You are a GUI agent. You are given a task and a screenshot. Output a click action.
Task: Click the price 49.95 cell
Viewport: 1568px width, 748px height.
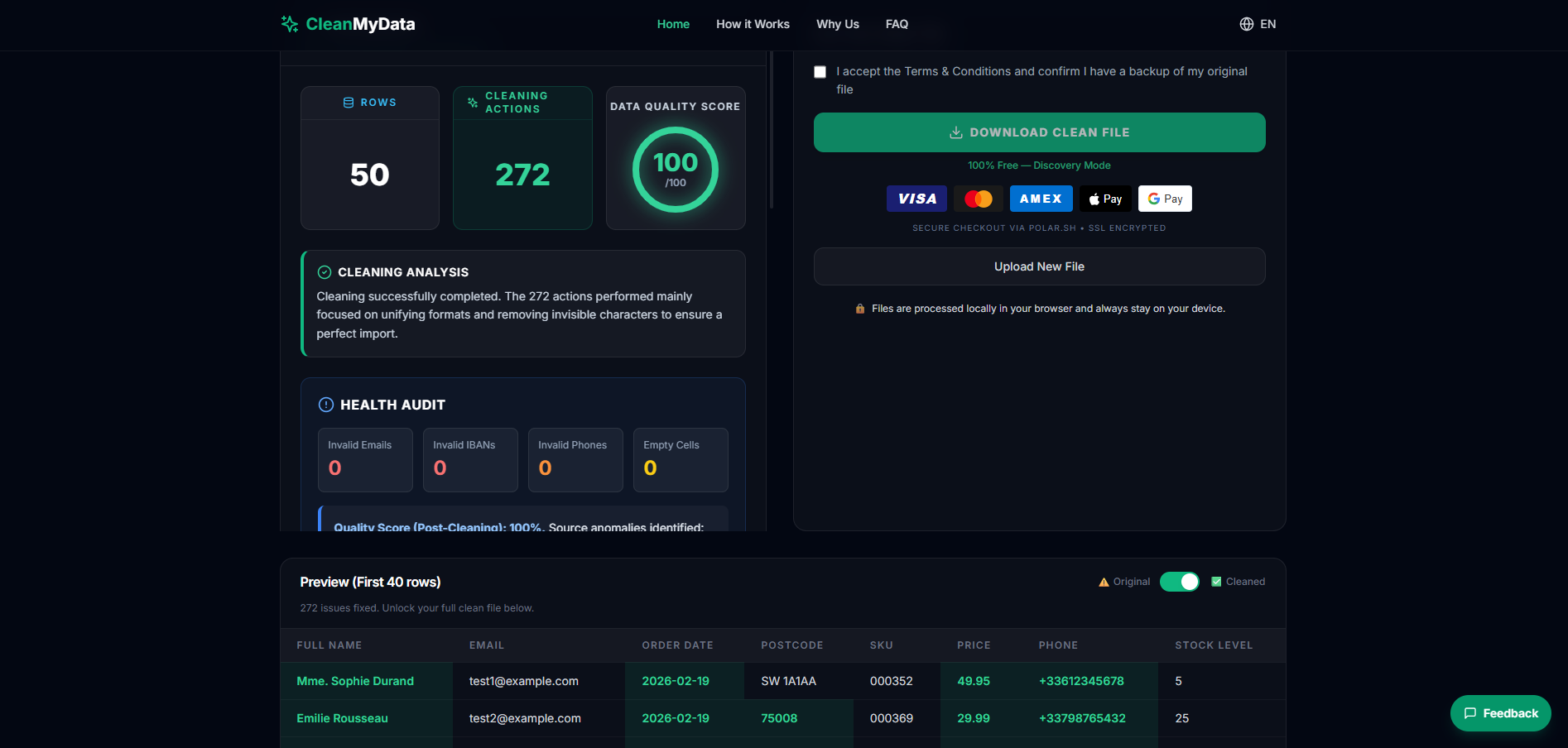(x=981, y=681)
